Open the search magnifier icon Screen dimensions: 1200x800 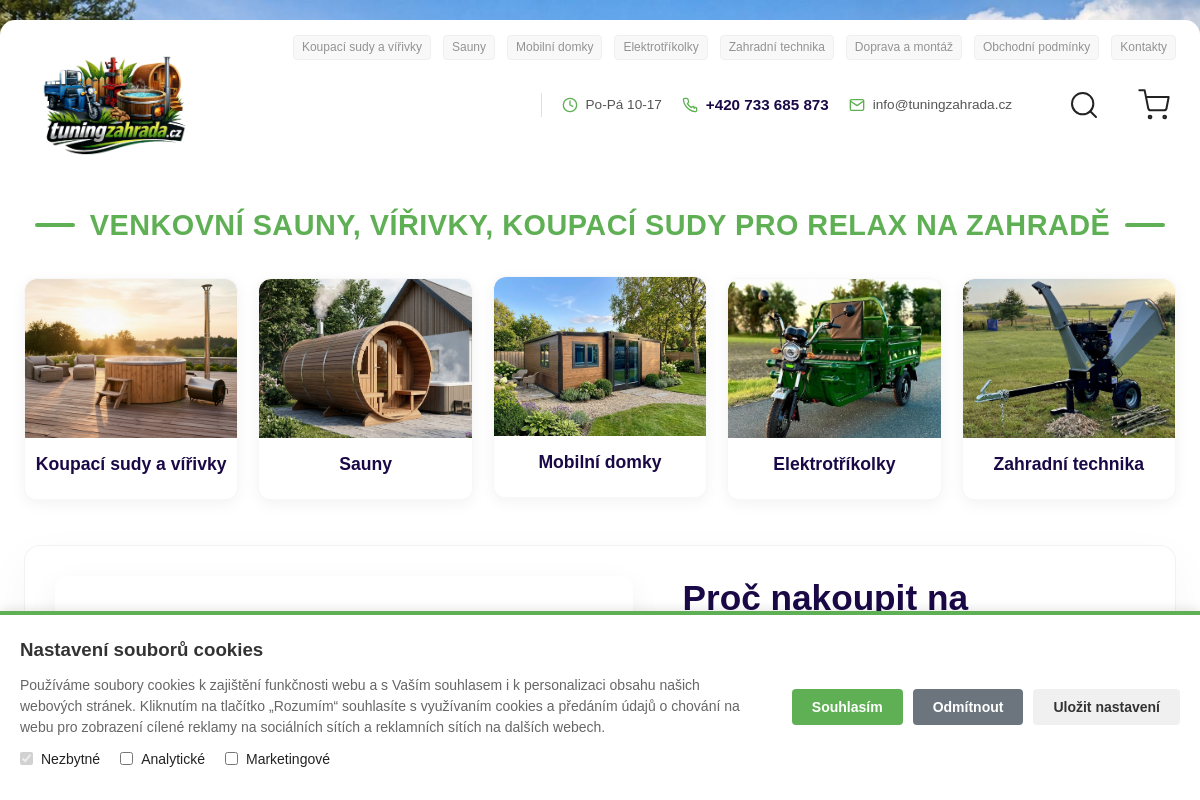(1084, 105)
